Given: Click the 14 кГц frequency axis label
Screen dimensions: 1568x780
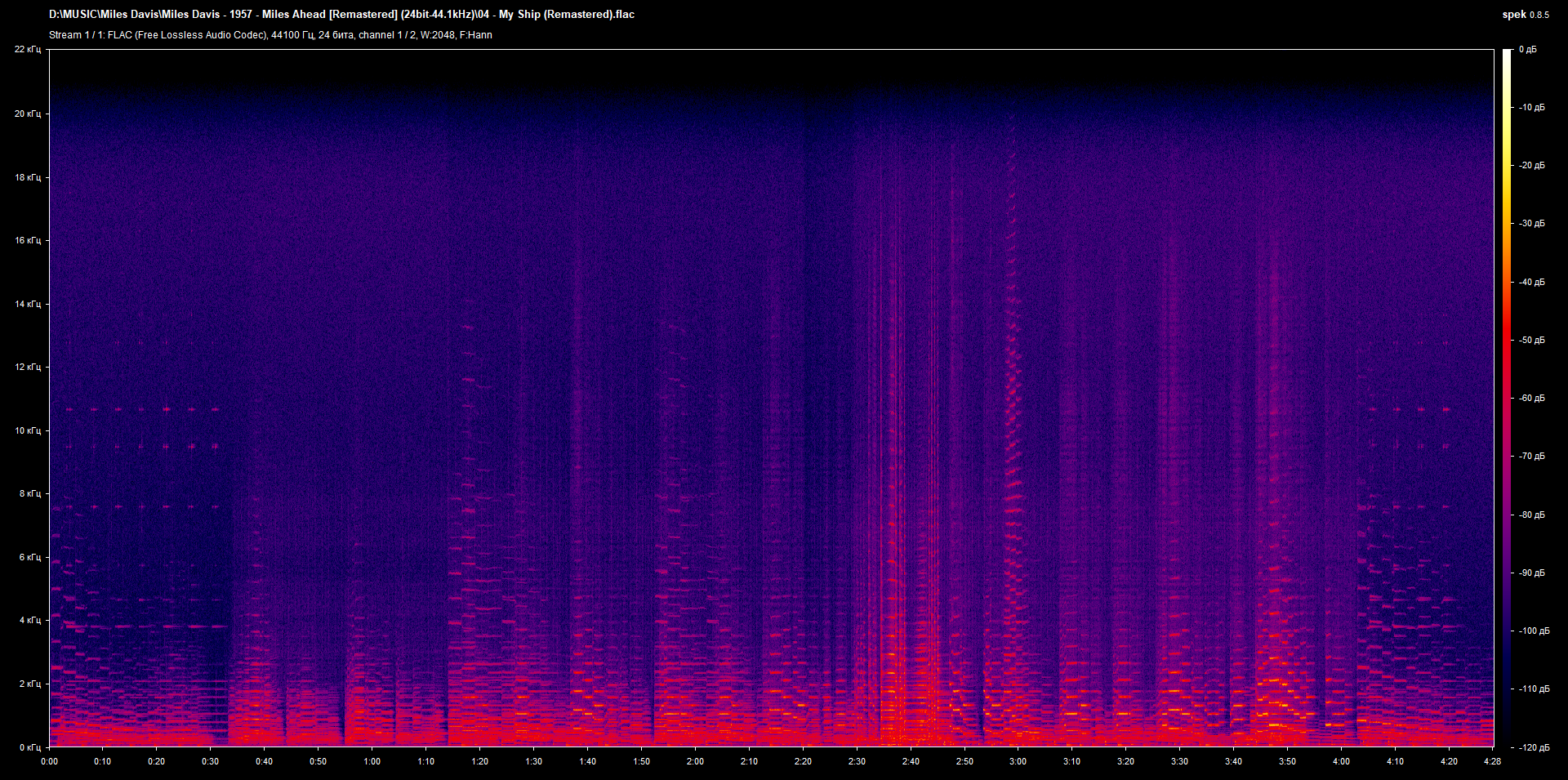Looking at the screenshot, I should [28, 304].
